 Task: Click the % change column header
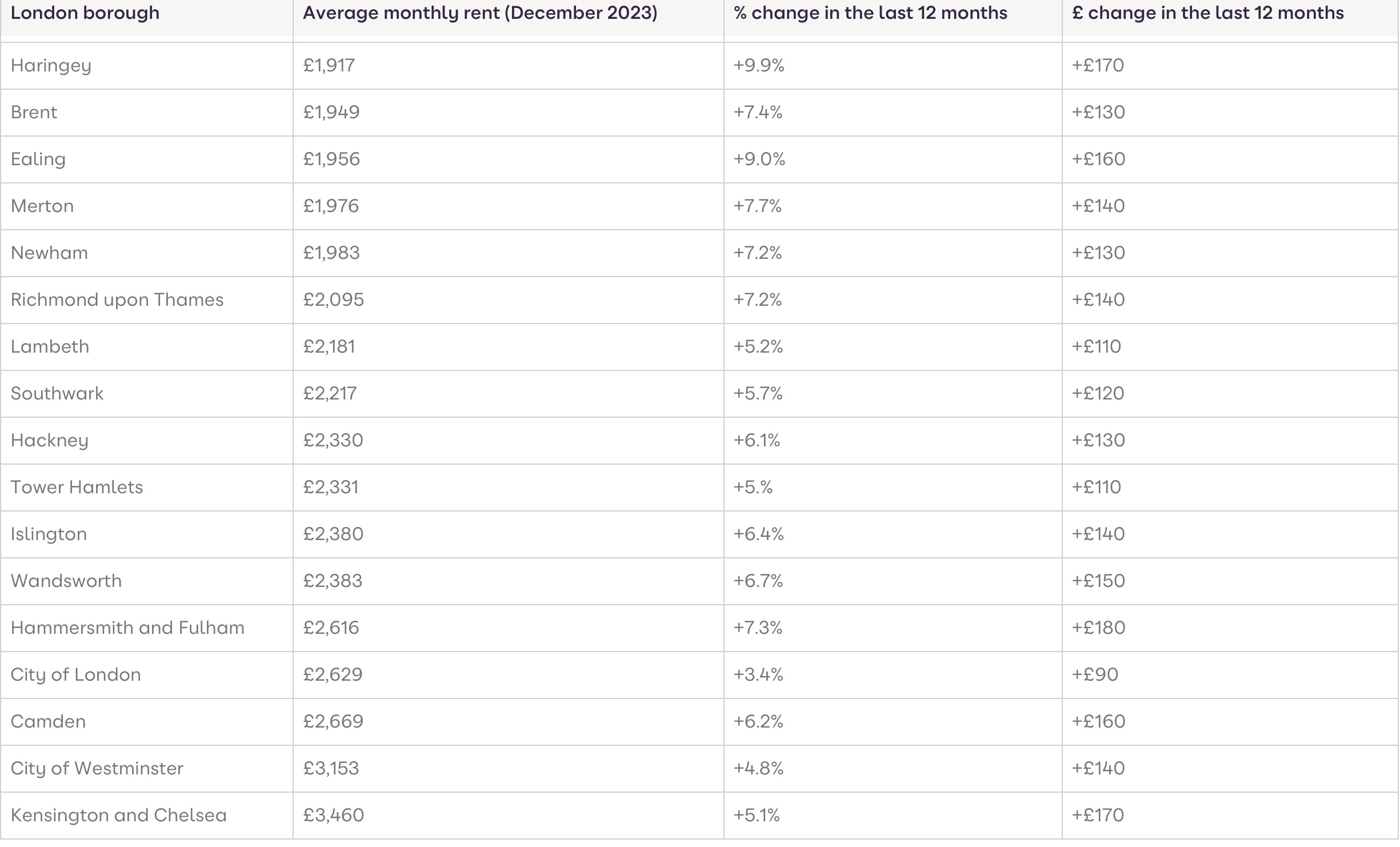[x=870, y=13]
